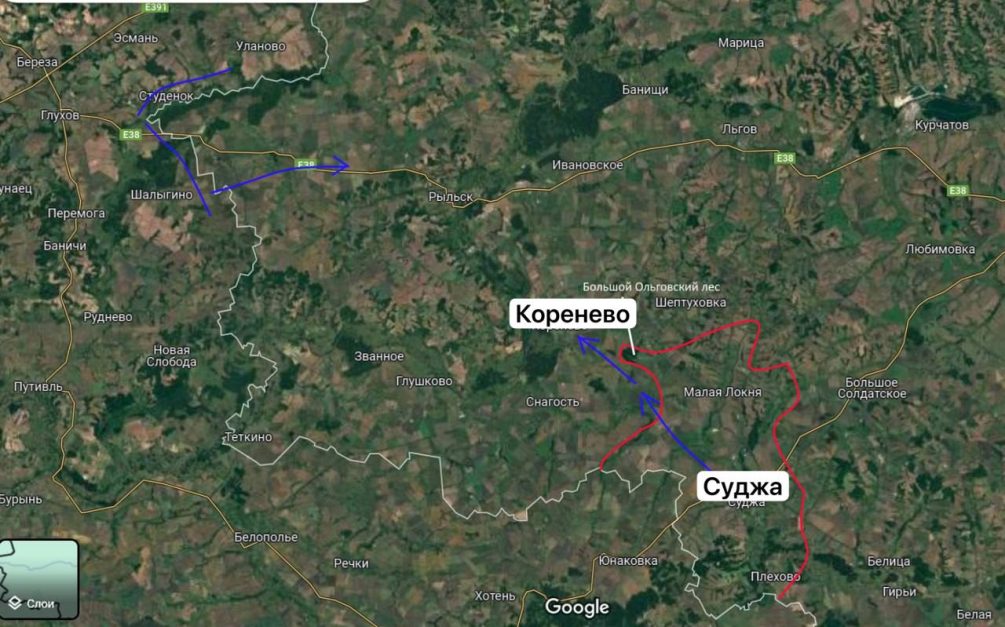Click the Плехово village label
Viewport: 1005px width, 627px height.
[775, 576]
